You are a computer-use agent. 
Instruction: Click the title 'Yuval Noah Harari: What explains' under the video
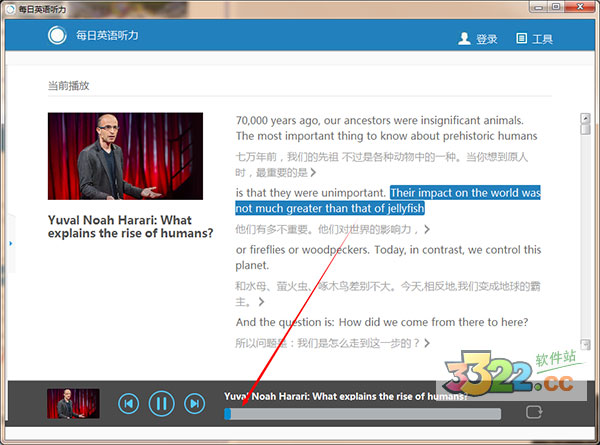[130, 227]
